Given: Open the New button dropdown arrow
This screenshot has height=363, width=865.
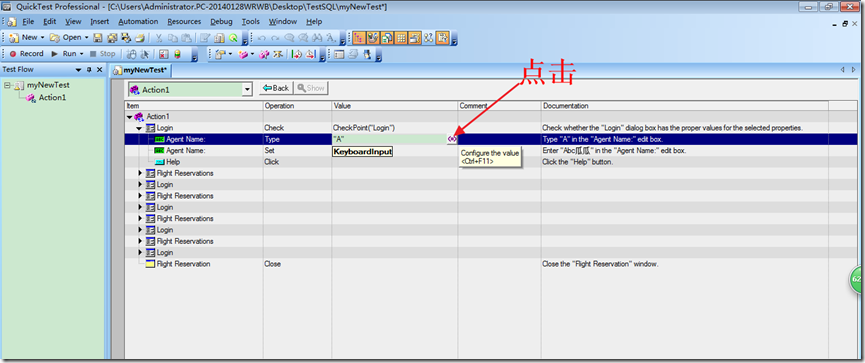Looking at the screenshot, I should click(42, 38).
